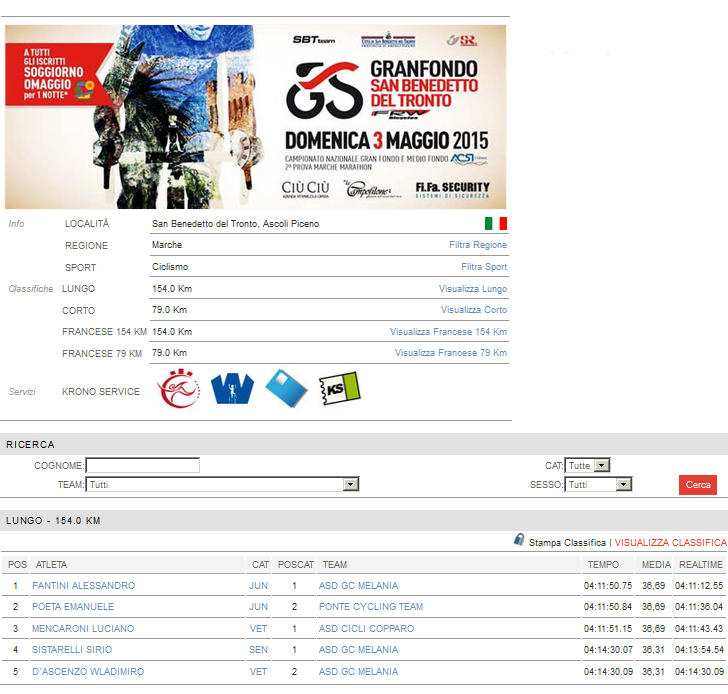Click the KS ticket service icon
728x694 pixels.
(x=340, y=389)
